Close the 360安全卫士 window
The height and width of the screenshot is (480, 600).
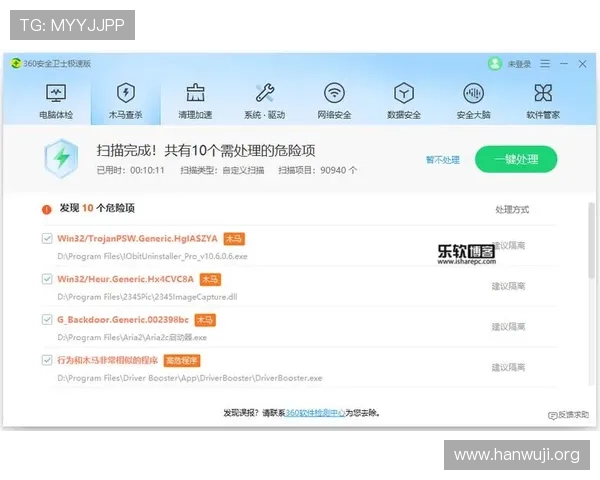coord(582,64)
